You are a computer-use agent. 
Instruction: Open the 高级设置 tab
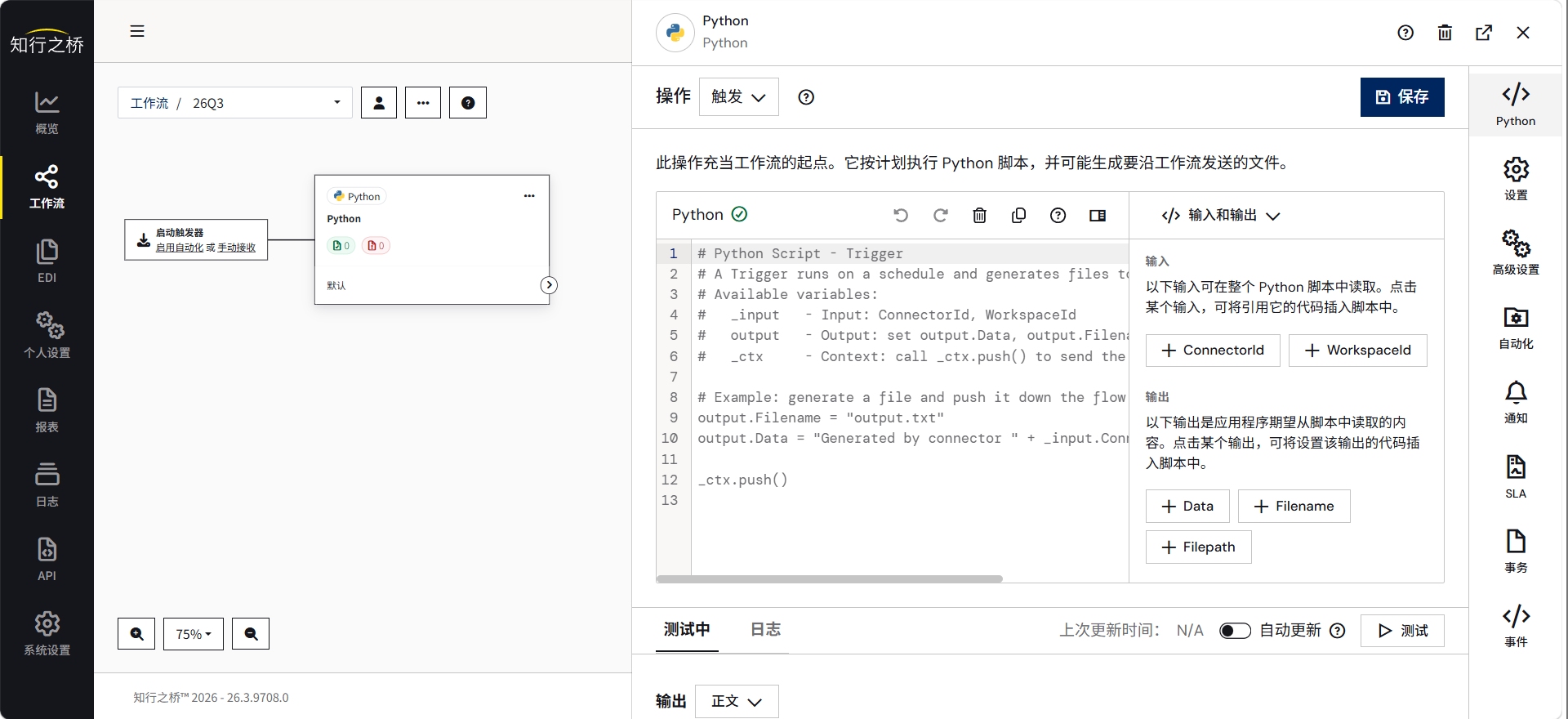pyautogui.click(x=1516, y=253)
